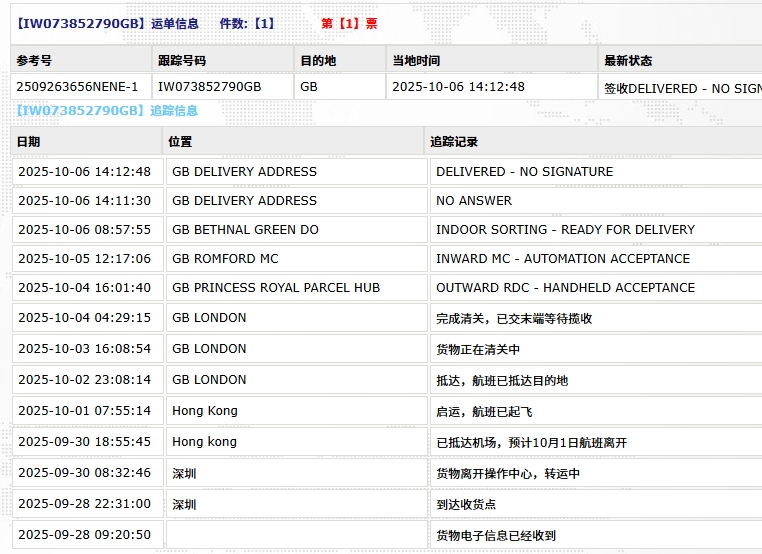
Task: Click GB PRINCESS ROYAL PARCEL HUB cell
Action: (276, 287)
